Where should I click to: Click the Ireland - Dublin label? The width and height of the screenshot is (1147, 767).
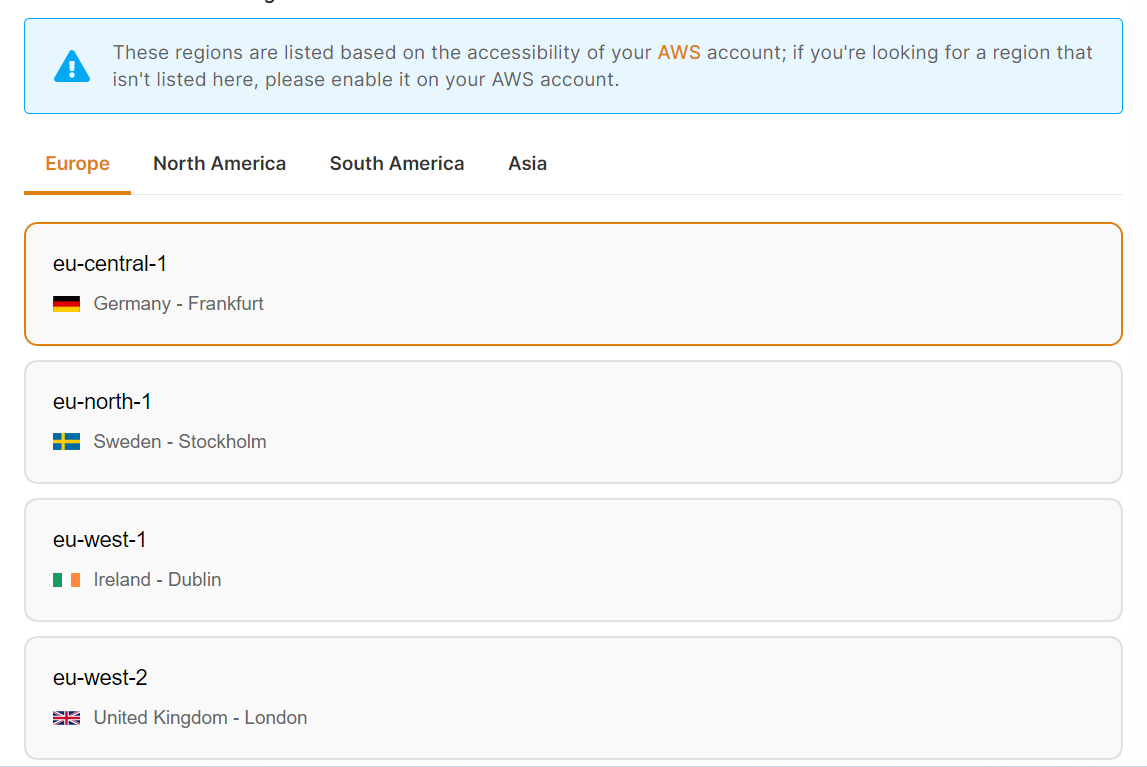pyautogui.click(x=157, y=580)
